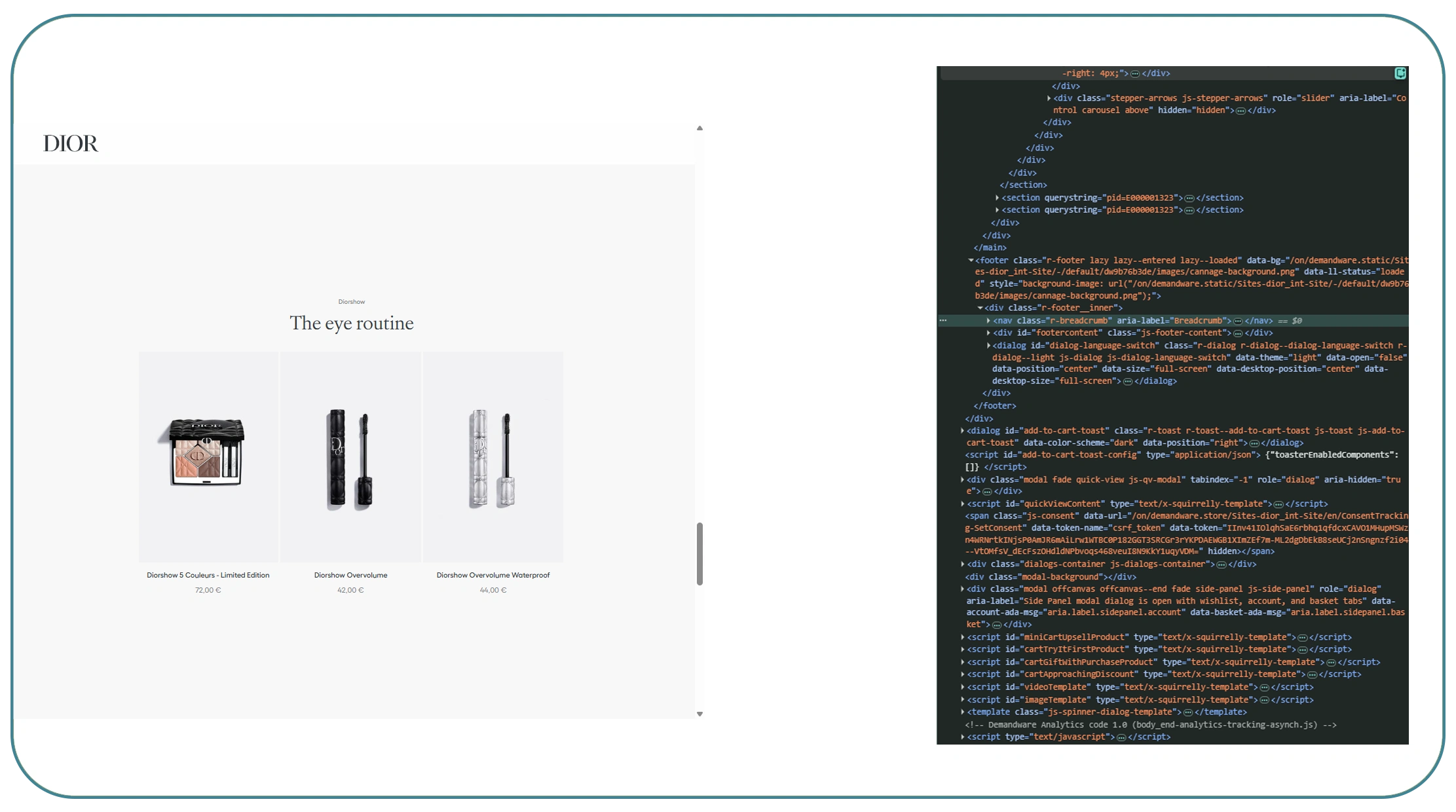Expand the quickViewContent script node
The image size is (1456, 812).
point(962,504)
